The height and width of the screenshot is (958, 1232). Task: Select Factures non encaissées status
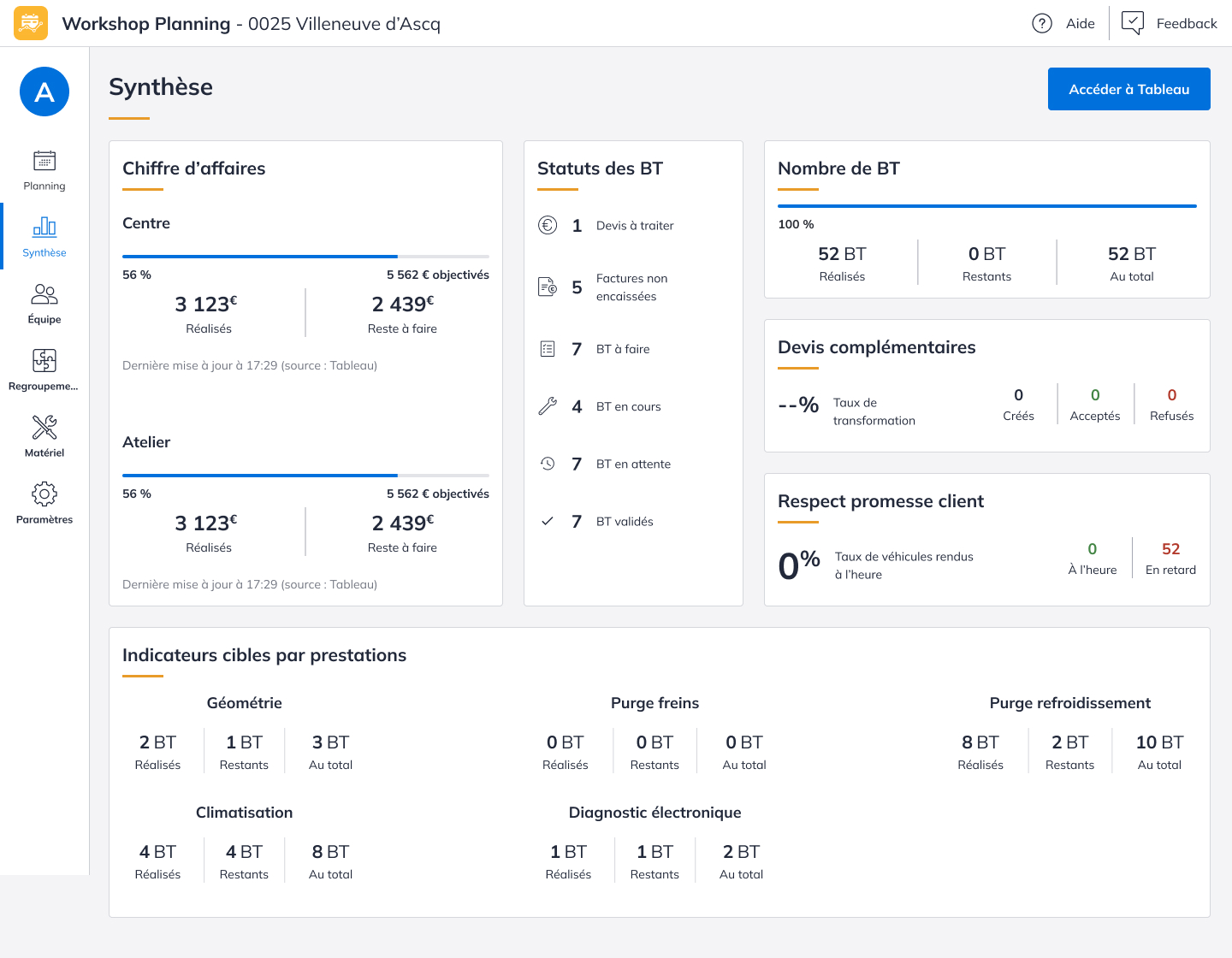click(631, 287)
